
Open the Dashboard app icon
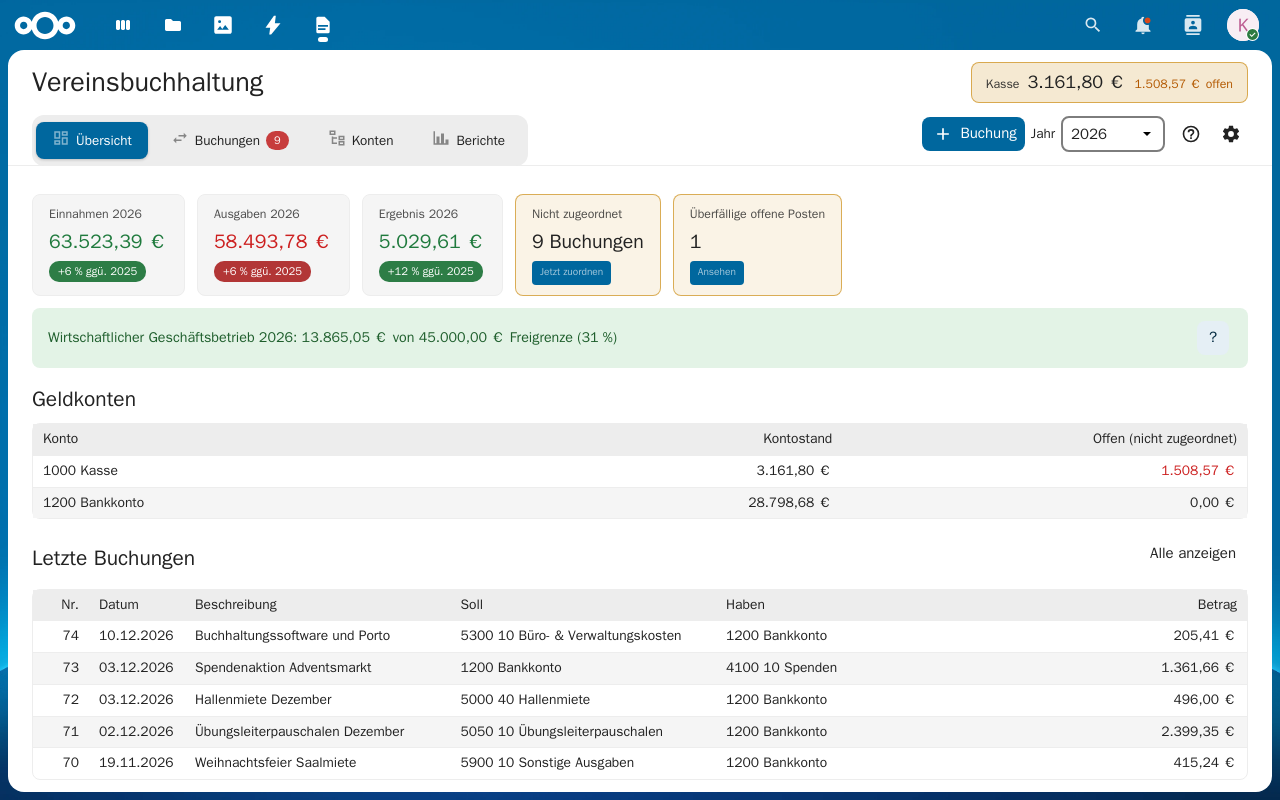coord(123,25)
